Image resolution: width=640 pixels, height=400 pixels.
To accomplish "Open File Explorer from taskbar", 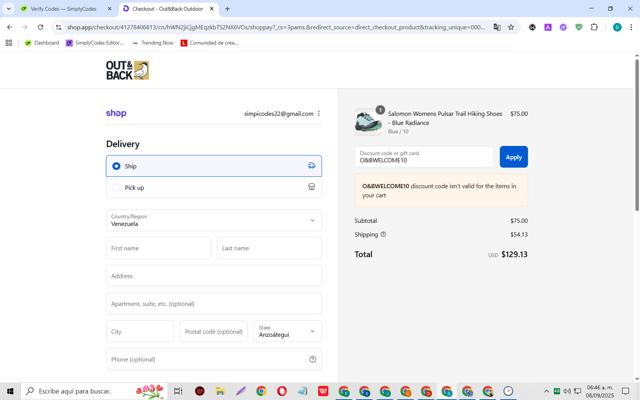I will 220,391.
